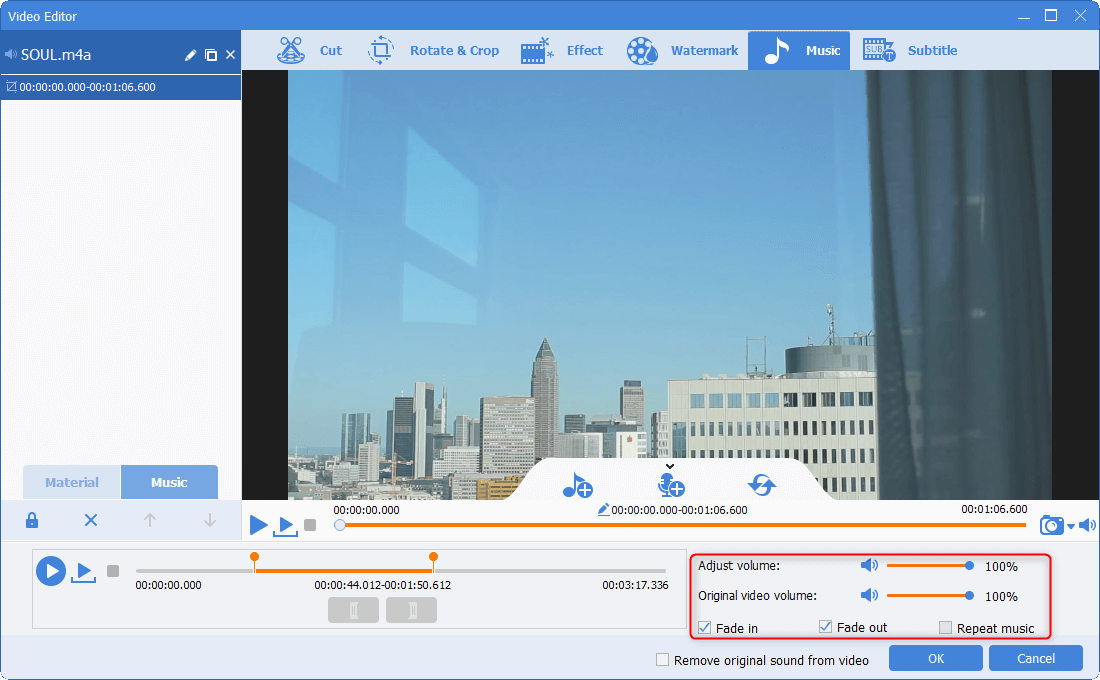Click the 00:03:17.336 music duration text

tap(635, 585)
